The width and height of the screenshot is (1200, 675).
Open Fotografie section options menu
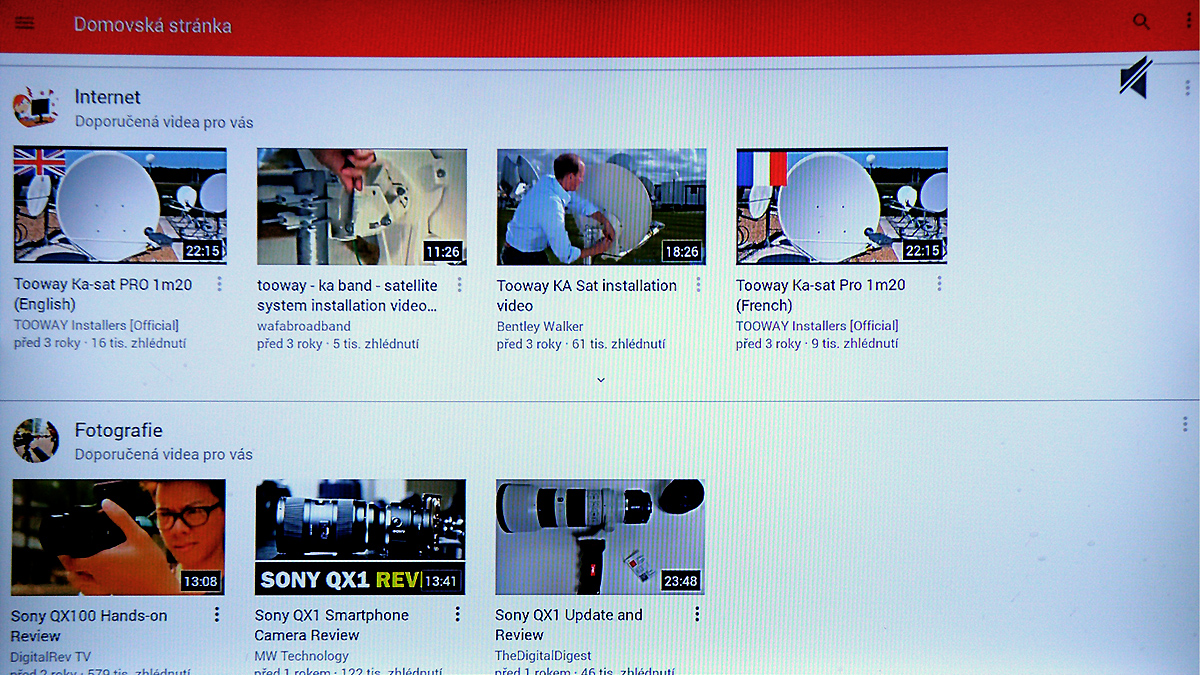point(1186,424)
